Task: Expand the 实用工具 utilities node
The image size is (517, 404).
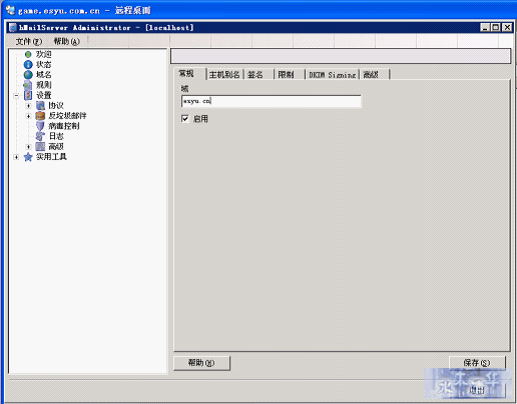Action: [x=16, y=157]
